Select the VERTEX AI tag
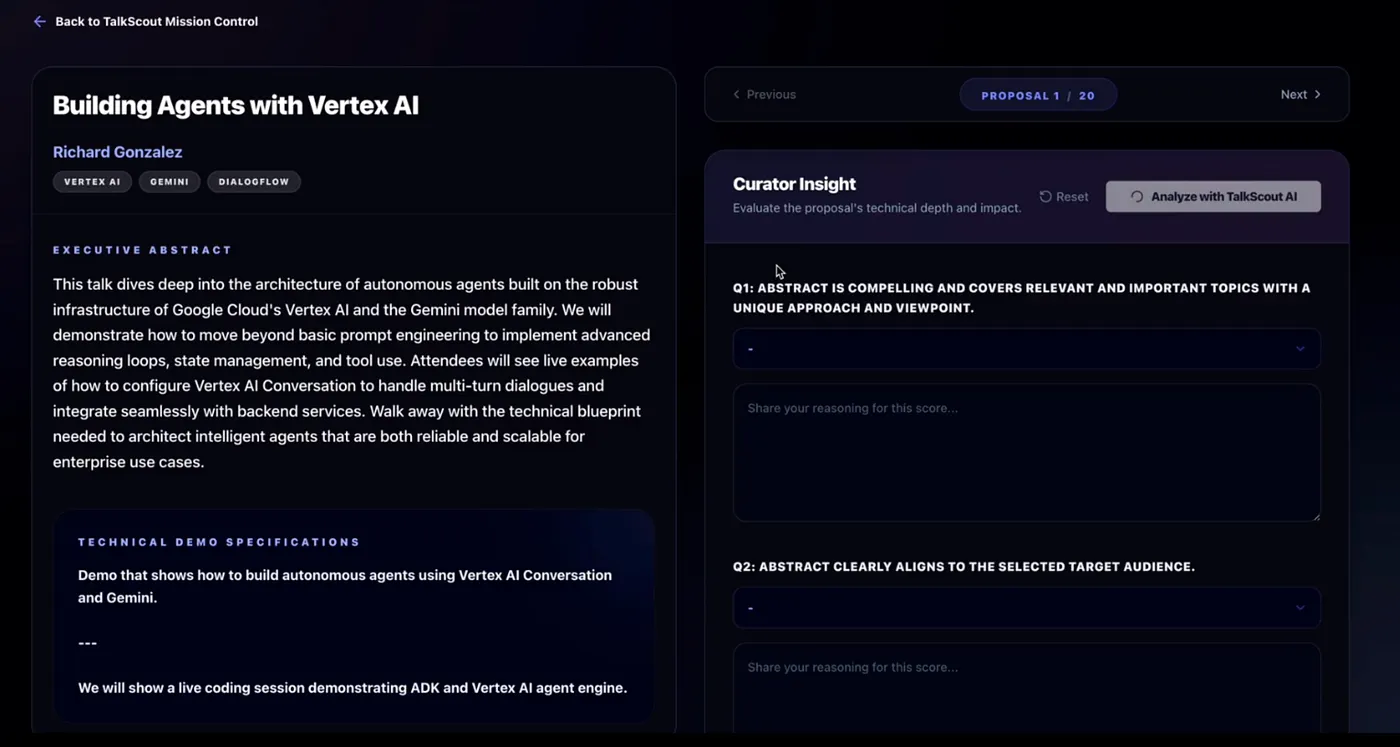Image resolution: width=1400 pixels, height=747 pixels. pos(92,182)
